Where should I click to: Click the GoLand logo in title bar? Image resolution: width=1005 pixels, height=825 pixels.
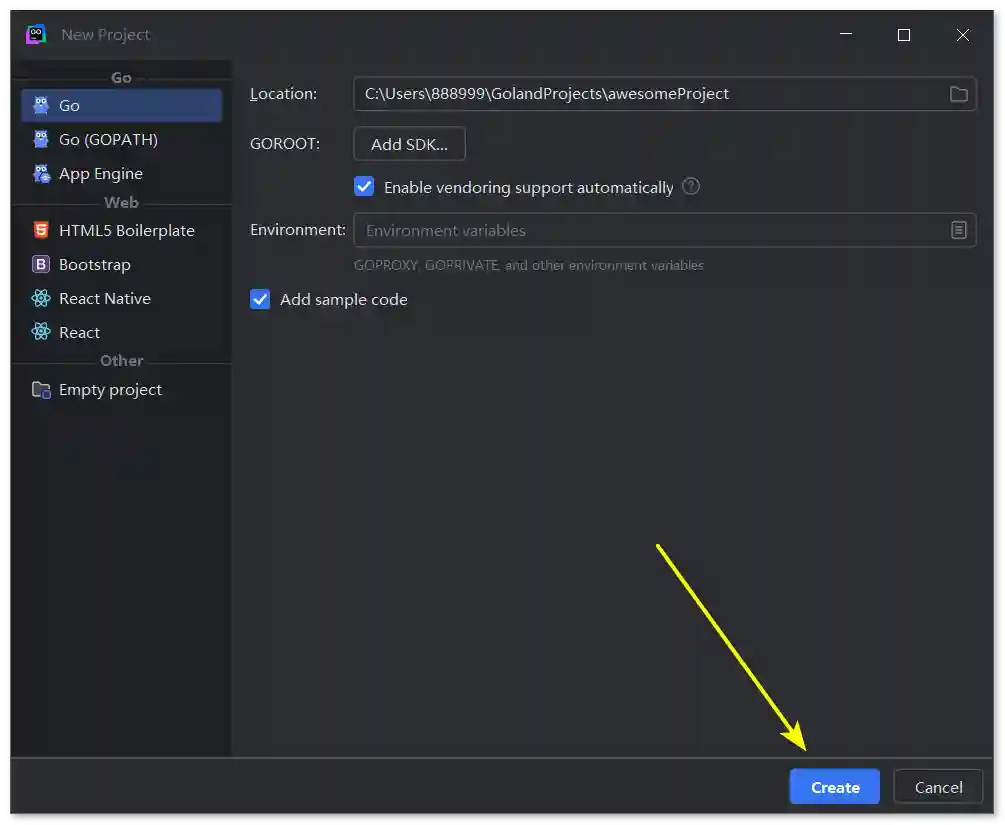pyautogui.click(x=36, y=34)
